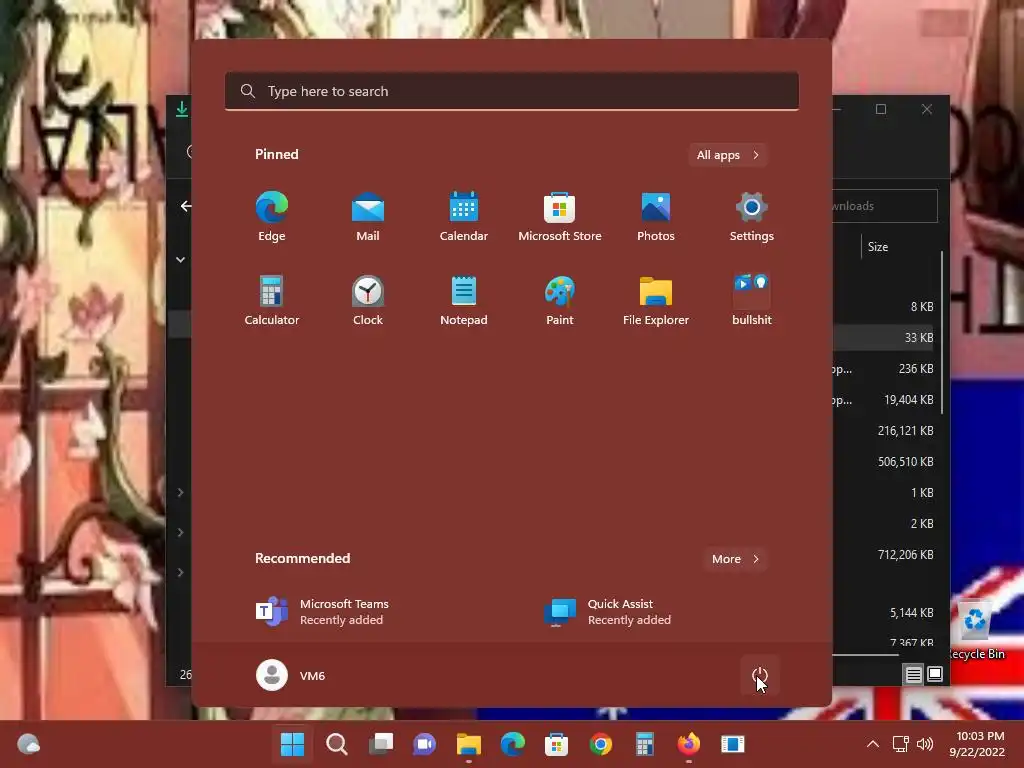
Task: Close the File Explorer window
Action: coord(927,109)
